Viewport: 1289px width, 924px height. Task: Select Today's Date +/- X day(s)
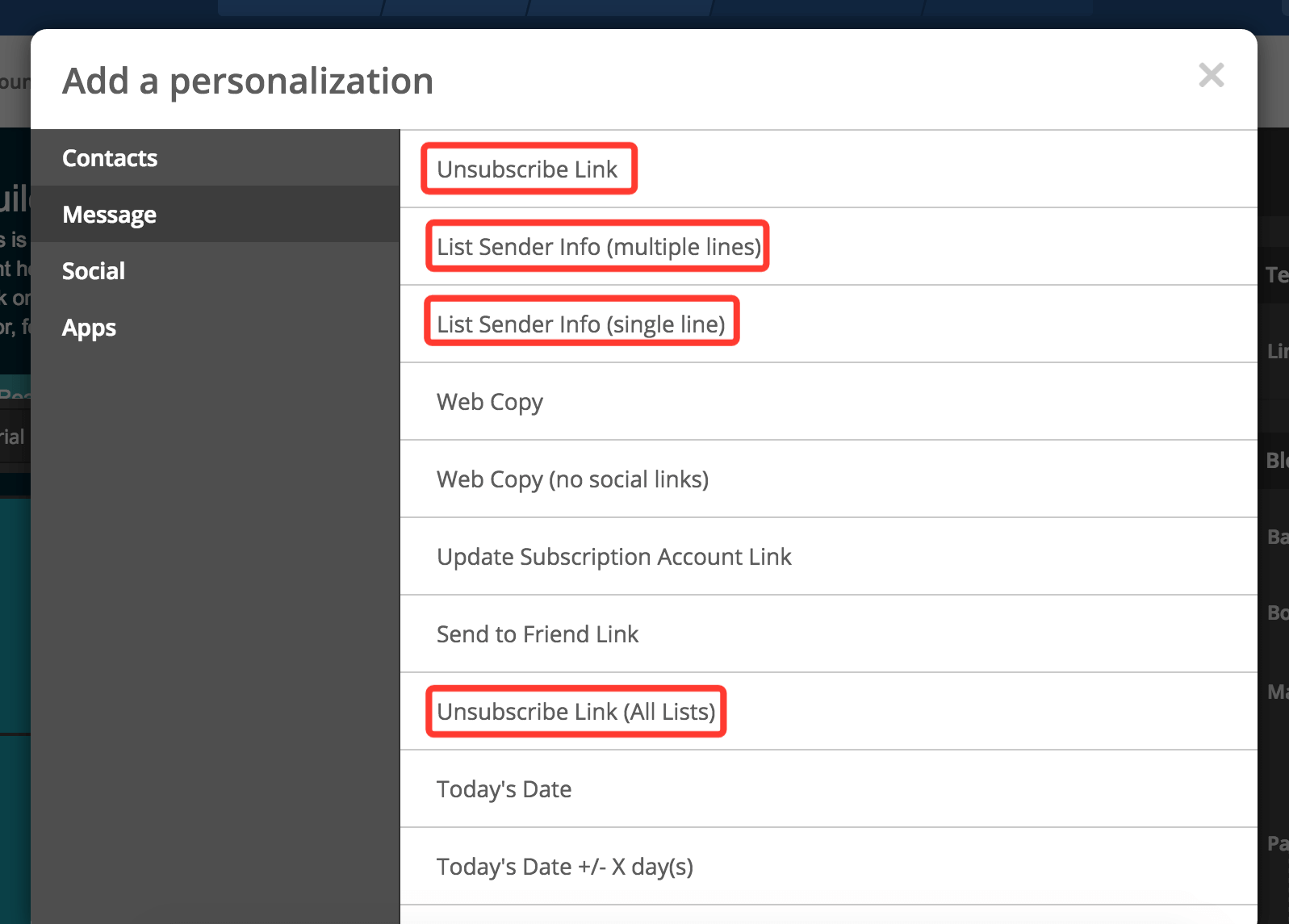[565, 867]
